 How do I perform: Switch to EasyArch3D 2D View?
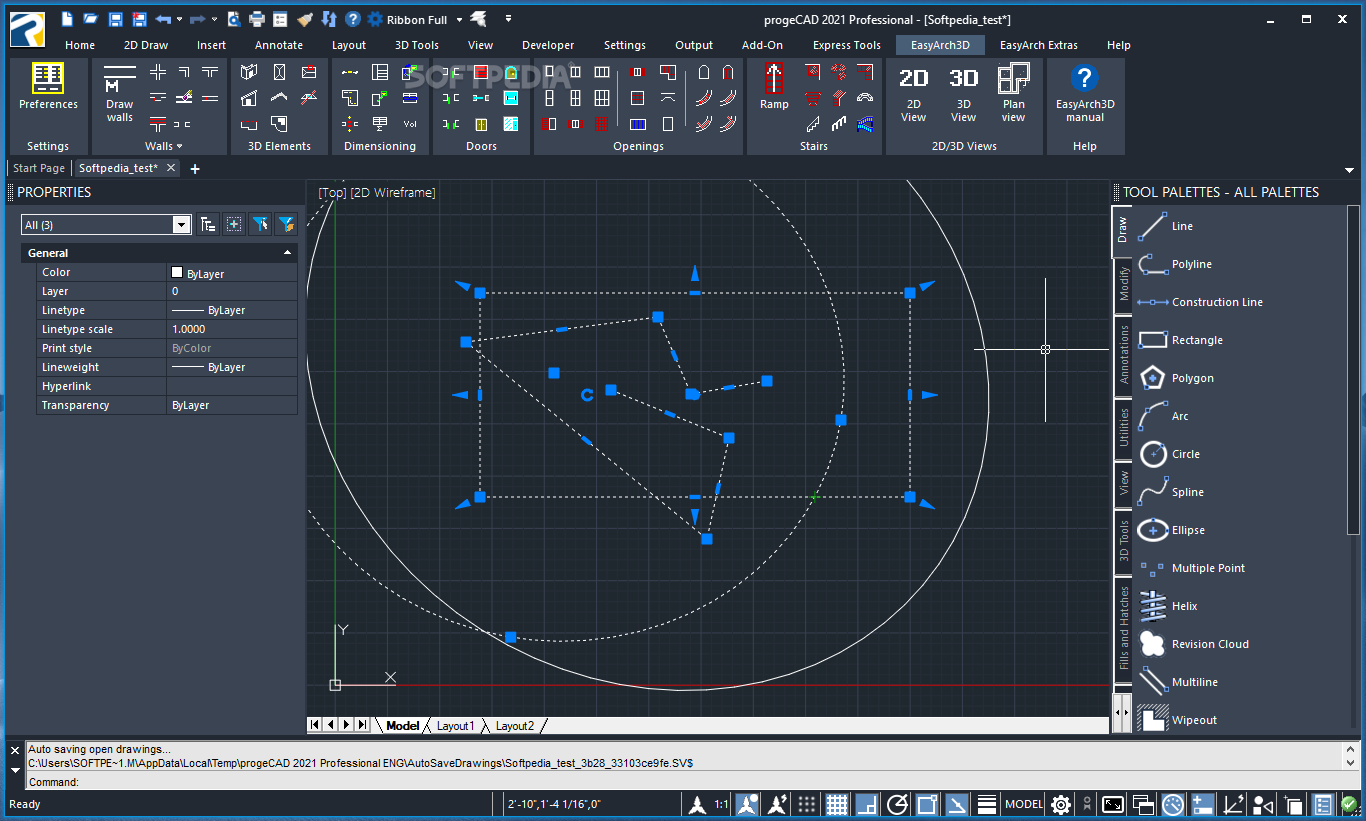913,95
